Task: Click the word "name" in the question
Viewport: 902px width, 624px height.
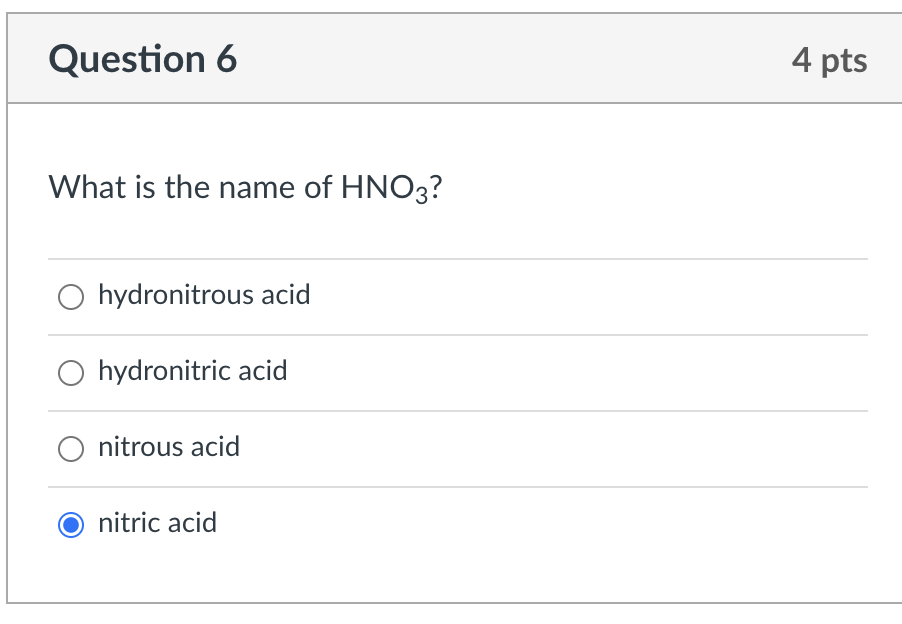Action: click(x=255, y=187)
